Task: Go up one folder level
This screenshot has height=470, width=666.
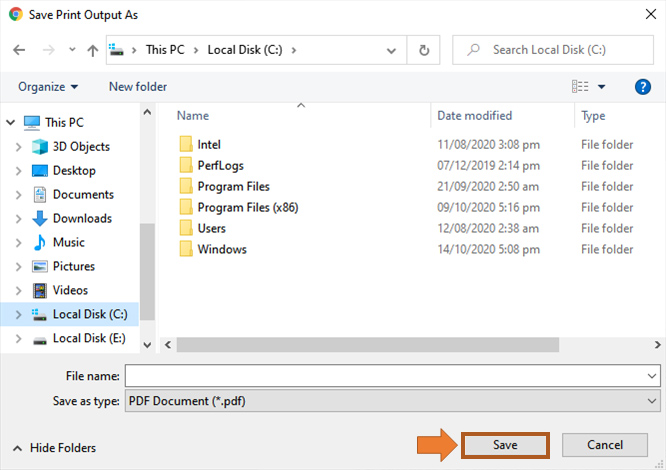Action: (x=93, y=51)
